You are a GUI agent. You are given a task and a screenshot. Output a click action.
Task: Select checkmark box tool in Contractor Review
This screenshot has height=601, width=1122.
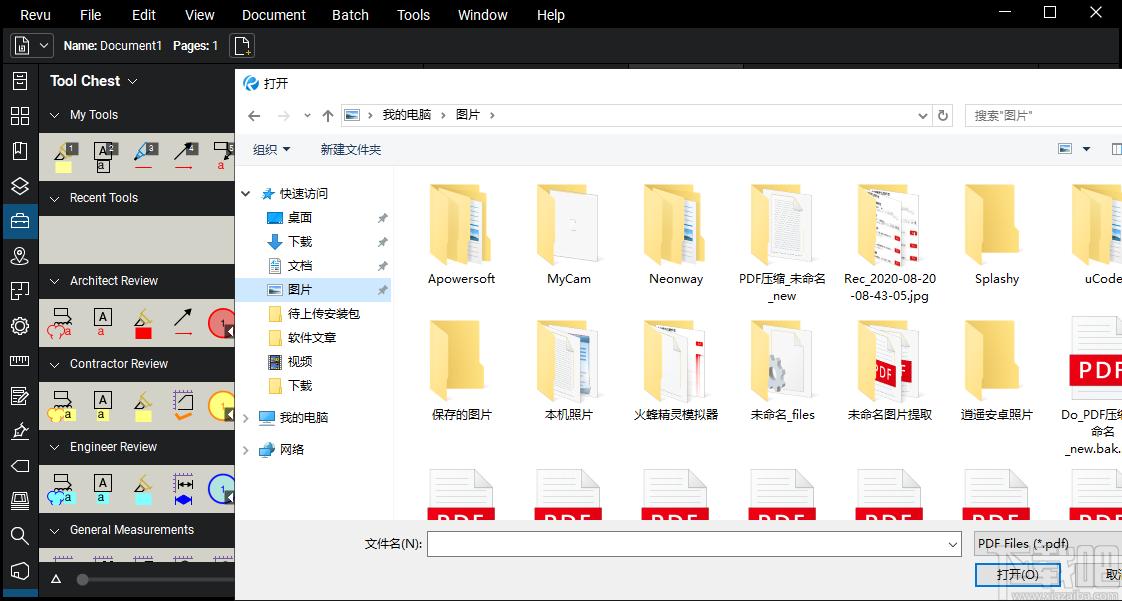coord(183,406)
